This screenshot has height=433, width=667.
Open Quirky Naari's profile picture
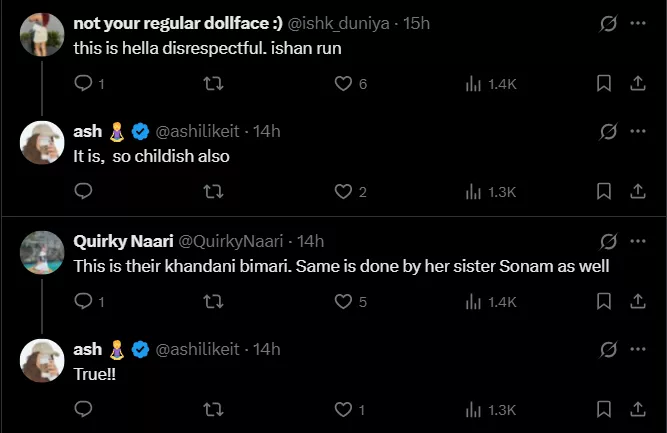point(43,252)
